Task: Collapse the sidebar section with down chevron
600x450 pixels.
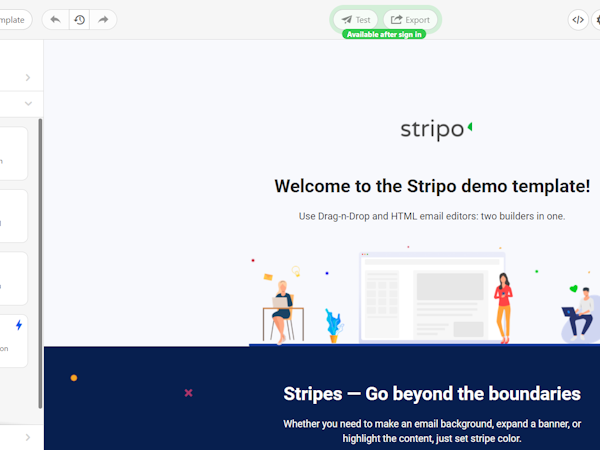Action: pos(28,103)
